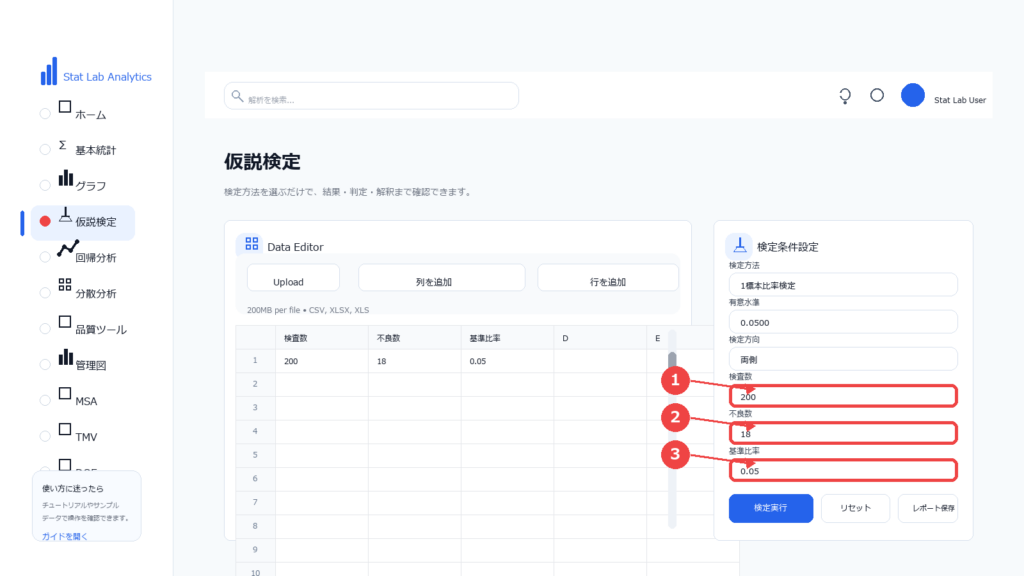Click the 有意水準 field showing 0.0500
The height and width of the screenshot is (576, 1024).
[x=843, y=322]
